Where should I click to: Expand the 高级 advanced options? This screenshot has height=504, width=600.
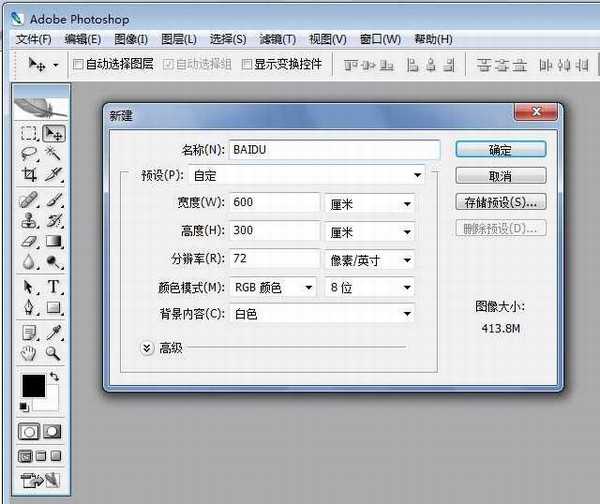click(x=147, y=348)
